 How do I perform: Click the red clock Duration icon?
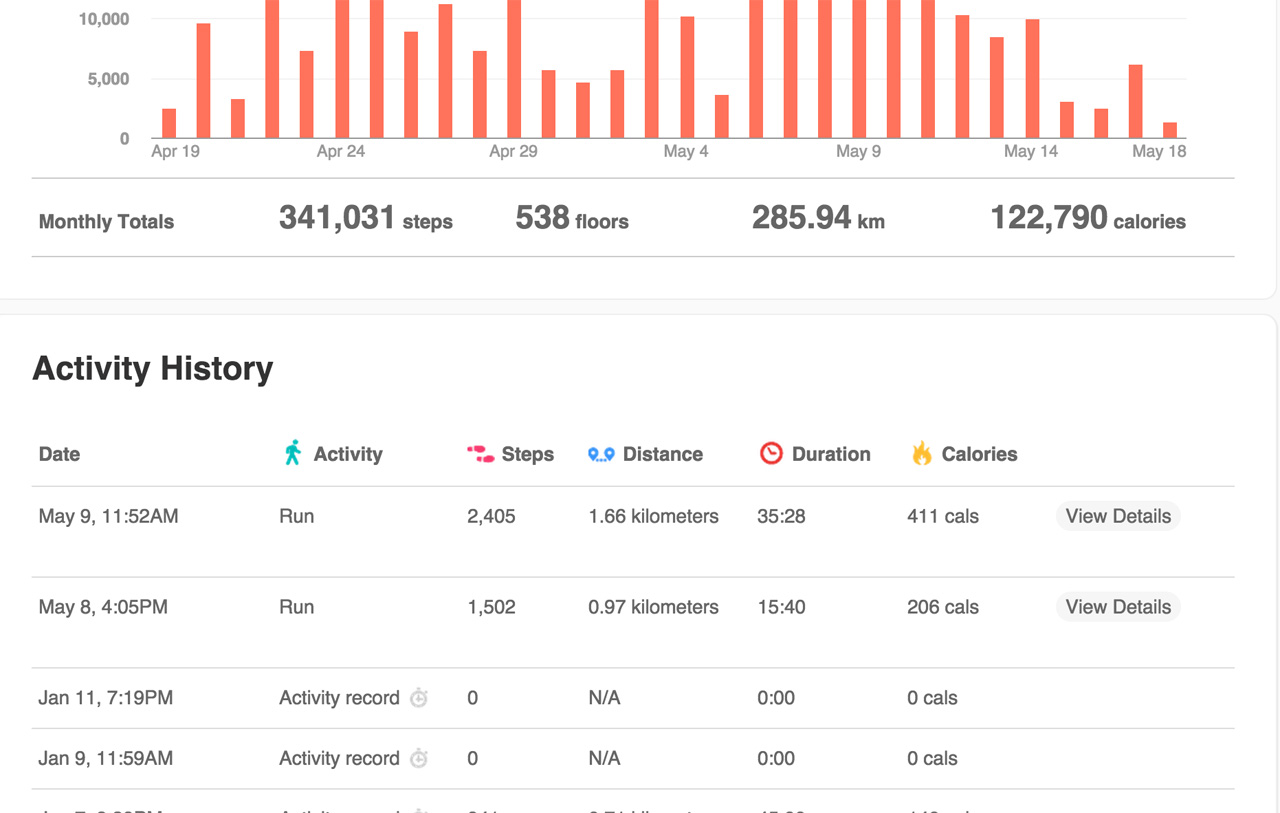(771, 453)
